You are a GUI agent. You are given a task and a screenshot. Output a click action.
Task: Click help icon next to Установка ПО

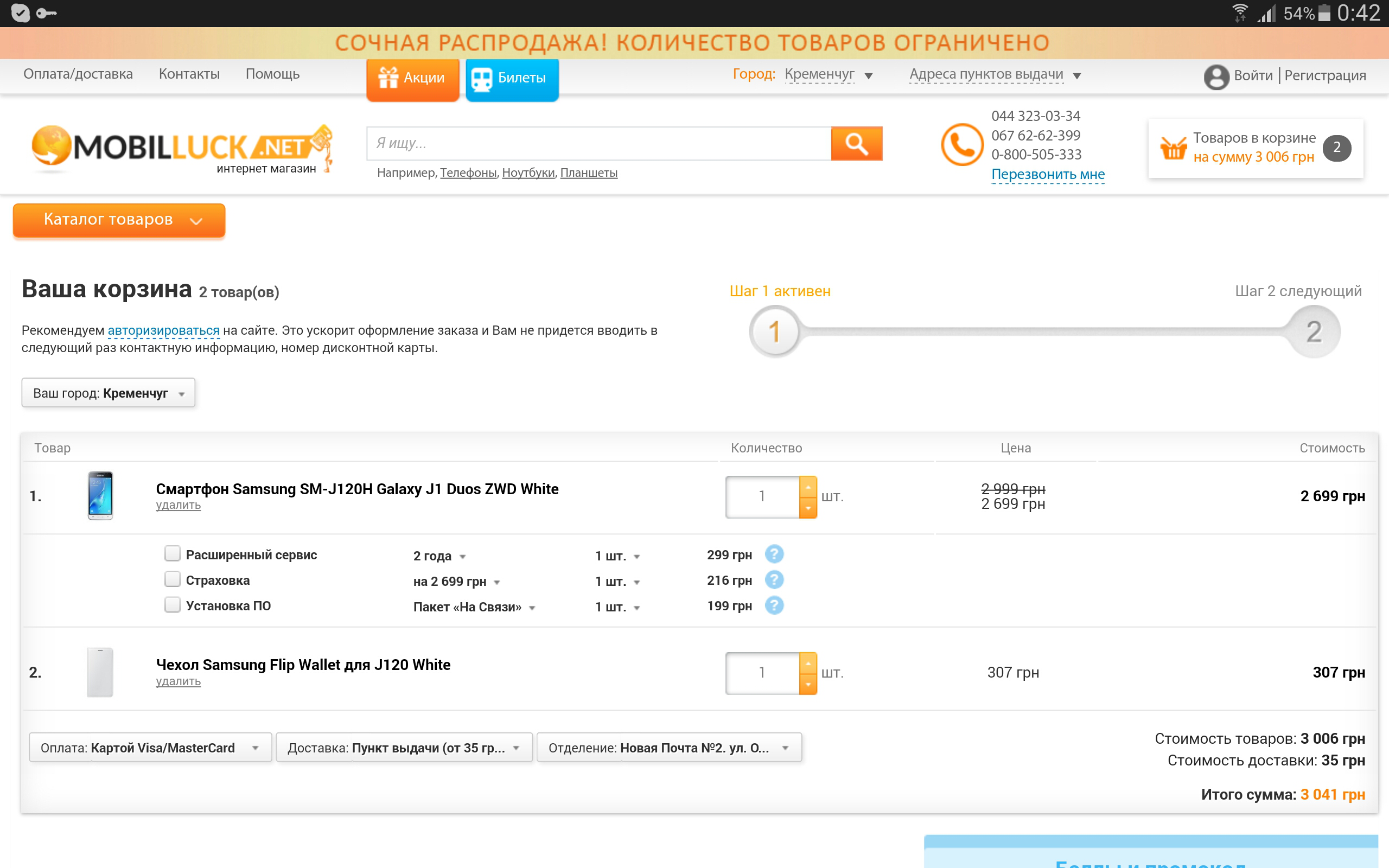pos(774,605)
